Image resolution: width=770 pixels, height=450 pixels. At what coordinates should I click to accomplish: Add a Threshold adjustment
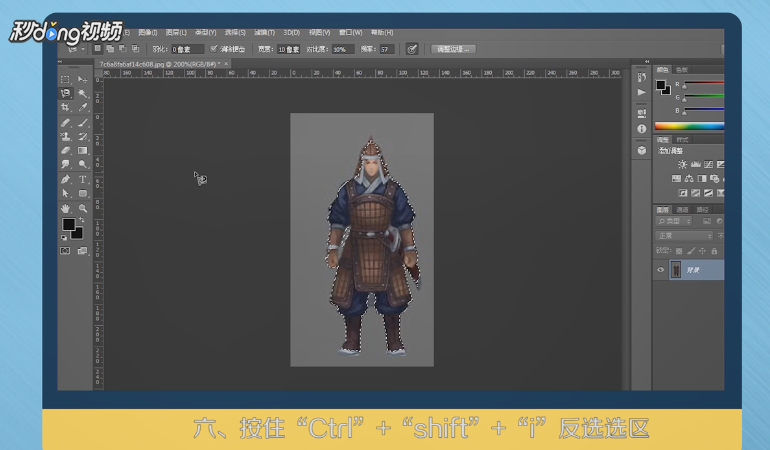pyautogui.click(x=708, y=193)
